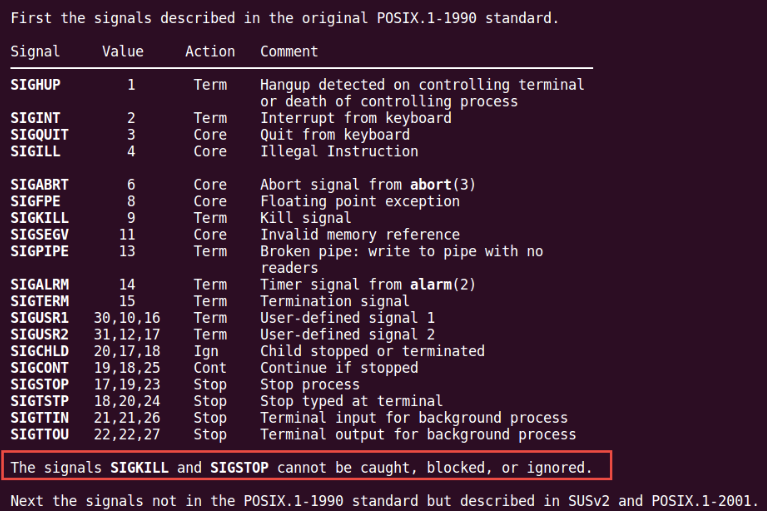The image size is (767, 511).
Task: Click the SIGKILL entry in the signal column
Action: pyautogui.click(x=40, y=218)
